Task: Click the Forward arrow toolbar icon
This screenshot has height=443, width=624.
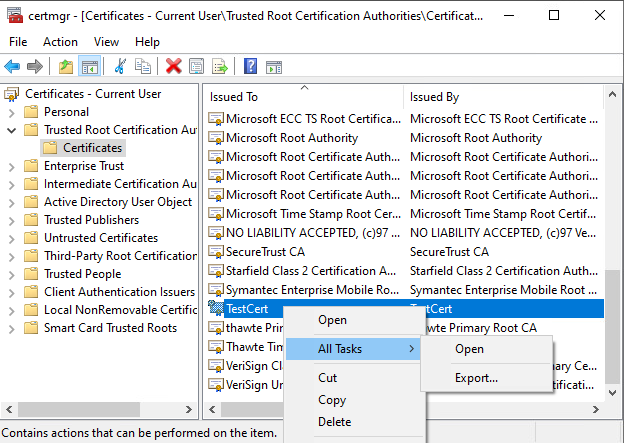Action: pyautogui.click(x=35, y=66)
